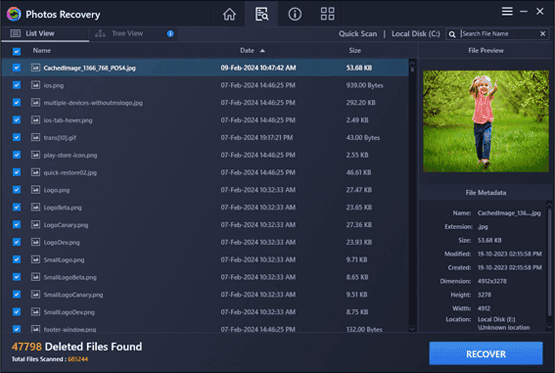
Task: Click file icon for CachedImage_1366_768_POS4.jpg
Action: coord(35,68)
